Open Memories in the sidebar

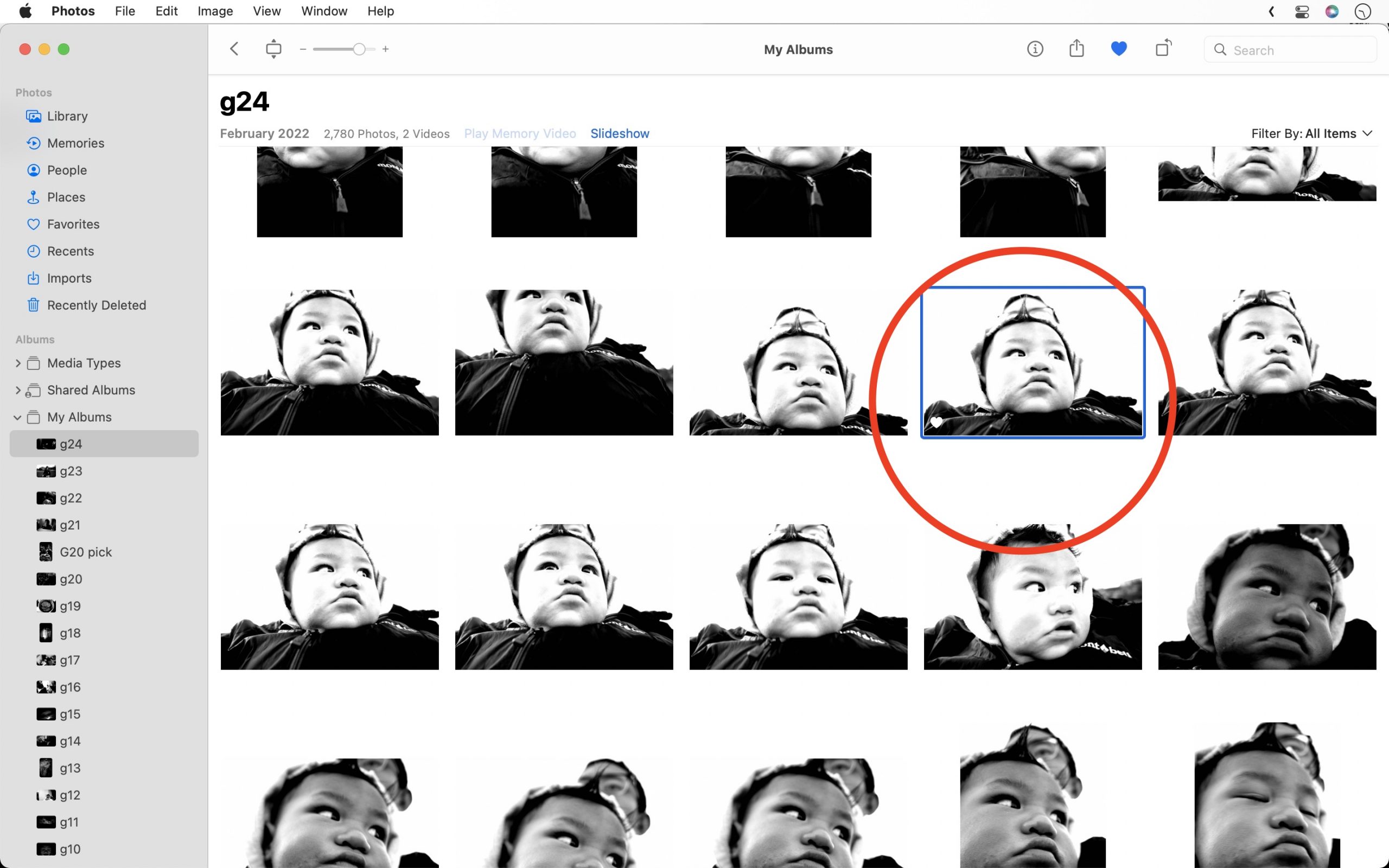click(104, 143)
